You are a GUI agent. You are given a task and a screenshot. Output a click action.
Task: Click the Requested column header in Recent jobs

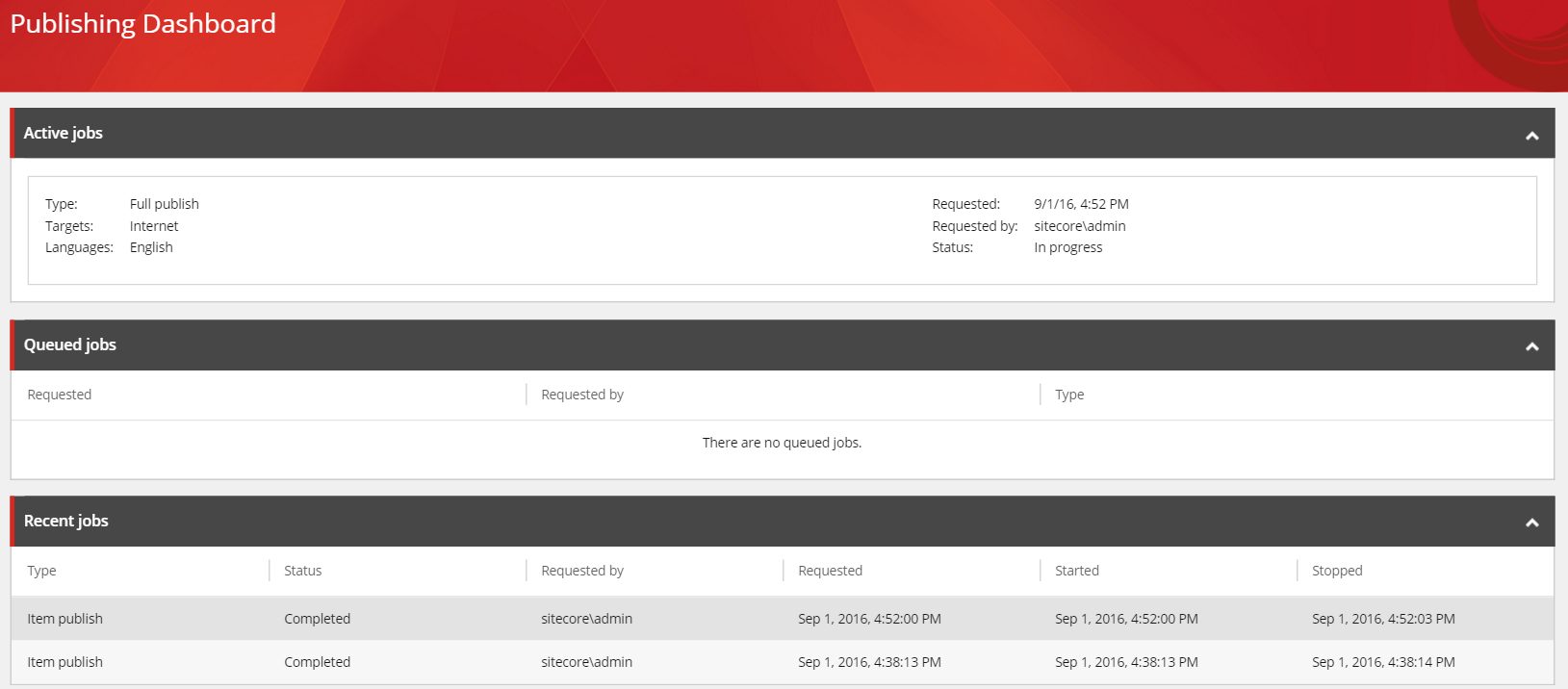tap(831, 571)
